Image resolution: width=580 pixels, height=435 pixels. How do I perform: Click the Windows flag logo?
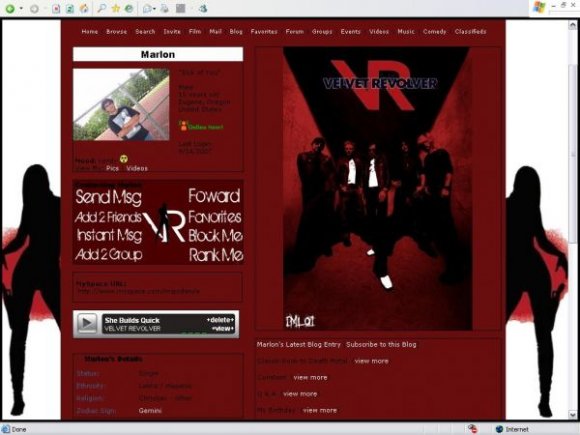540,7
